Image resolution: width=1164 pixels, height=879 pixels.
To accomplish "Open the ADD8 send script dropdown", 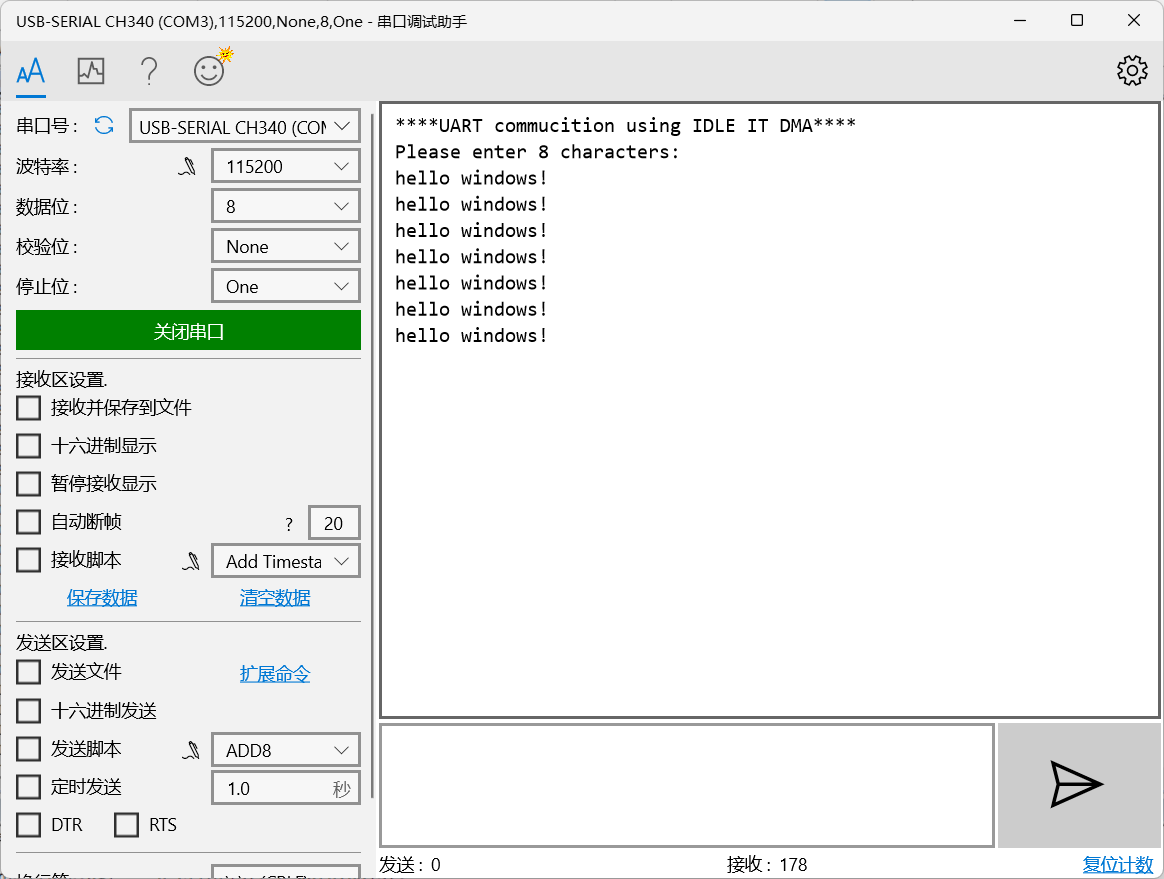I will [286, 750].
